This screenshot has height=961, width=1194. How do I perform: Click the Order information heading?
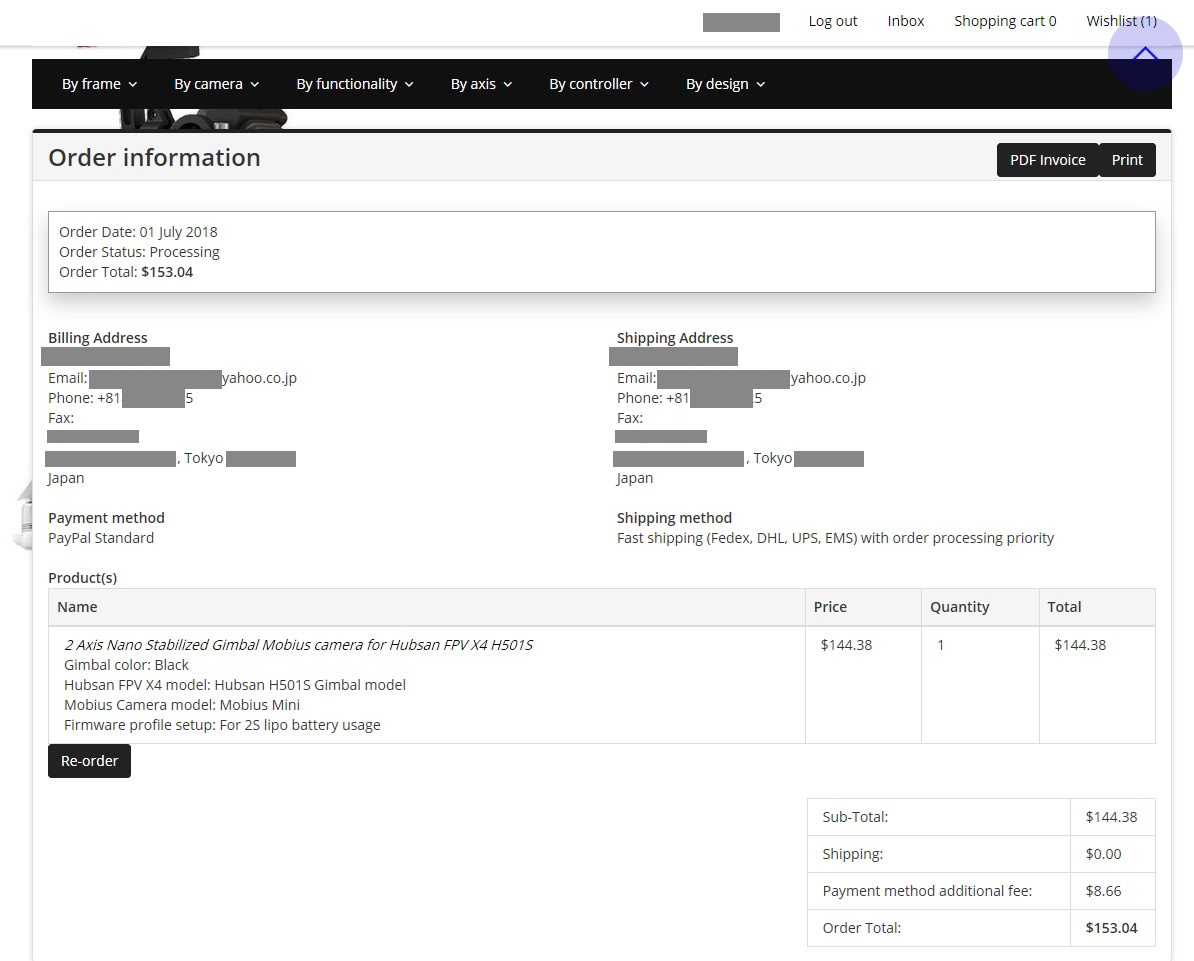coord(154,158)
